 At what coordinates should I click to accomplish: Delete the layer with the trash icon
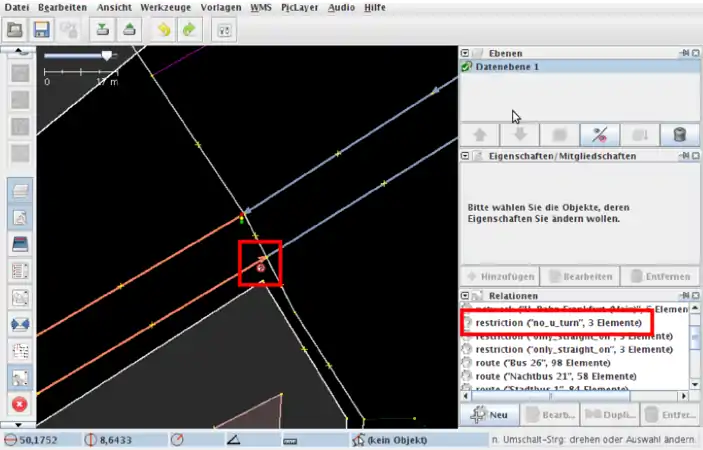(679, 134)
